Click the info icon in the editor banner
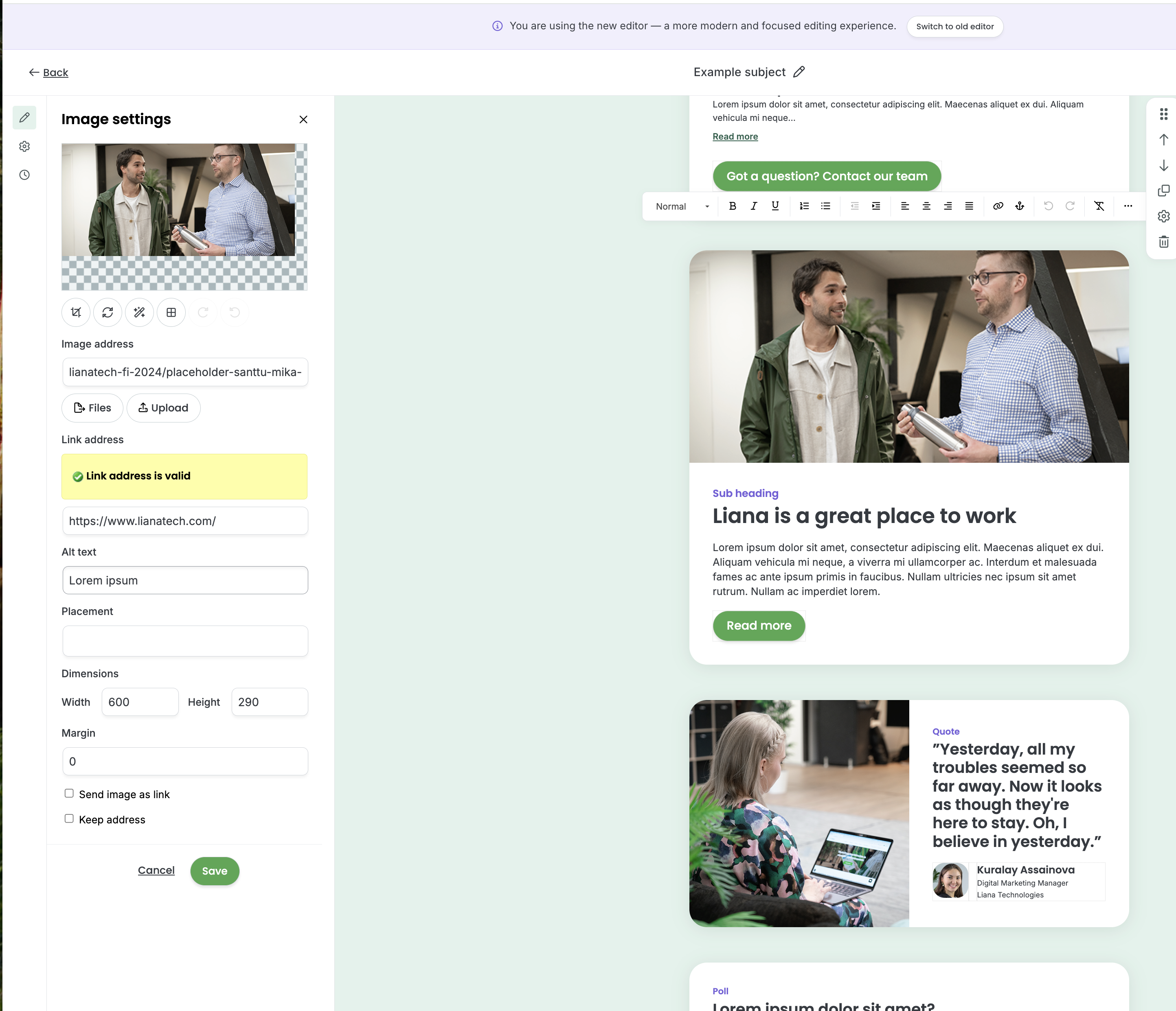The image size is (1176, 1011). click(497, 26)
